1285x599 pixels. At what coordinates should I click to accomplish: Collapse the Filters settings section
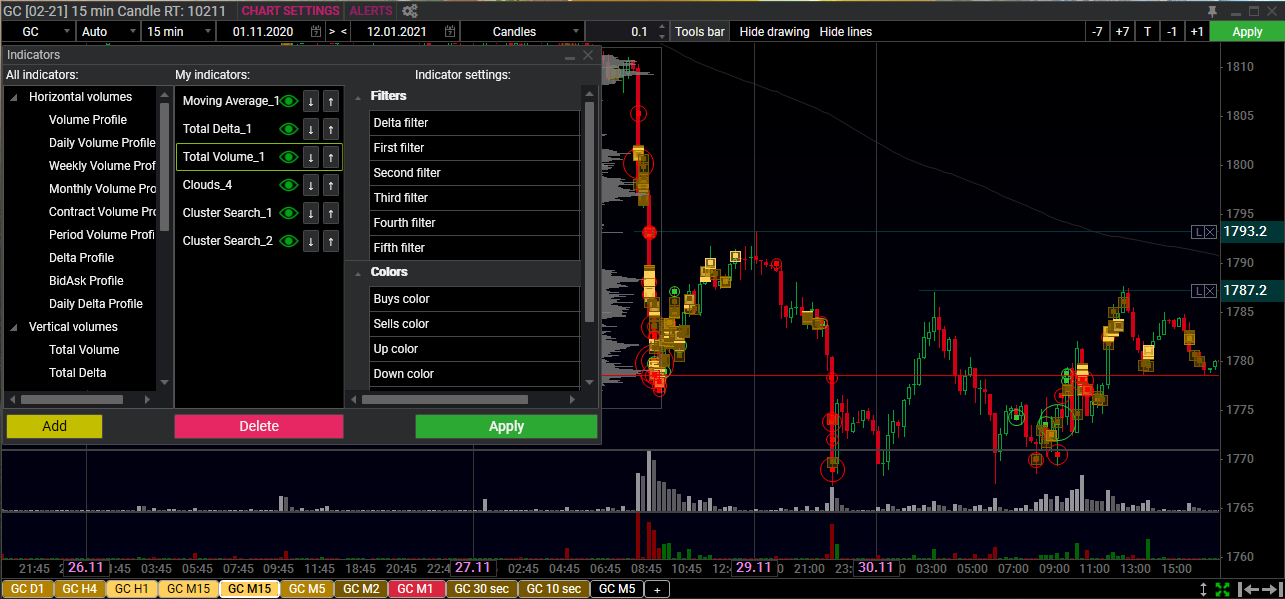pyautogui.click(x=358, y=97)
